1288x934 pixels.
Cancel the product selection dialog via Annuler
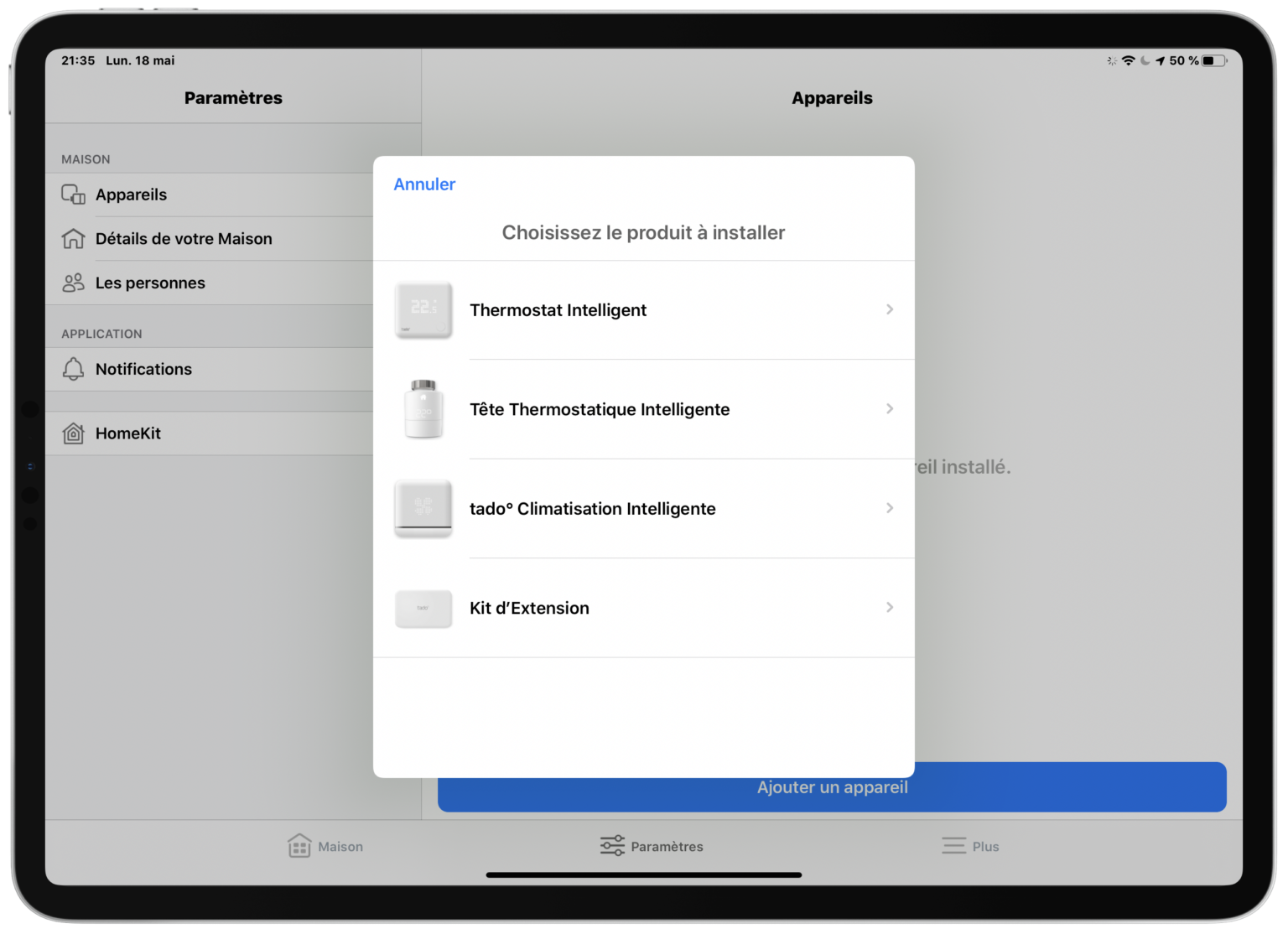click(x=424, y=184)
